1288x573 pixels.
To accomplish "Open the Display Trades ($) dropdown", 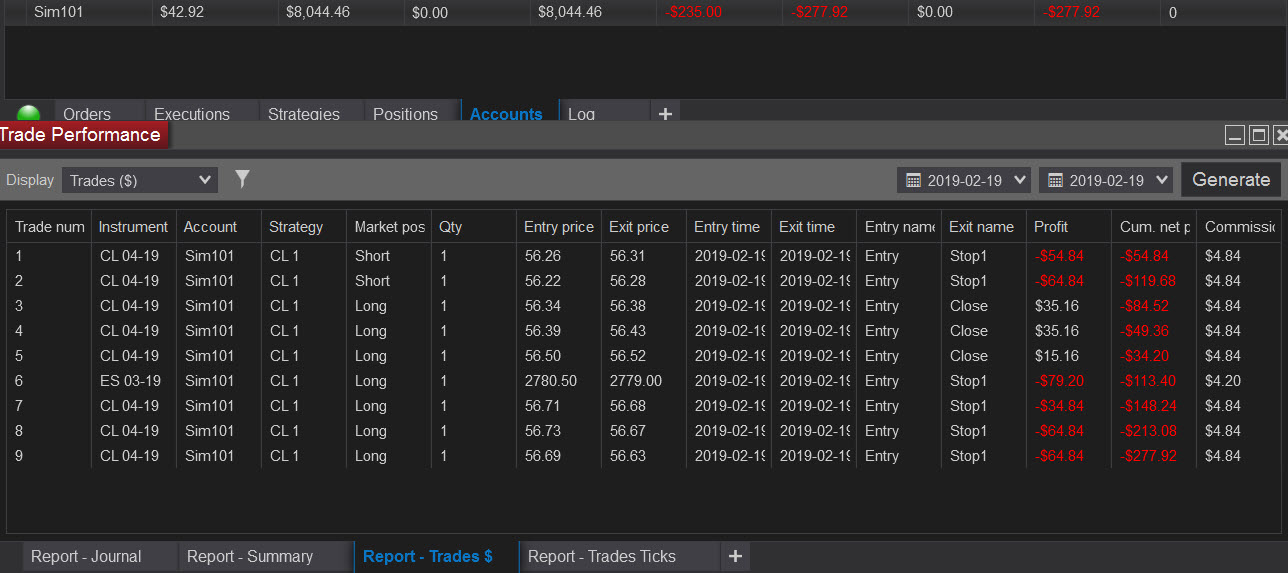I will tap(139, 180).
